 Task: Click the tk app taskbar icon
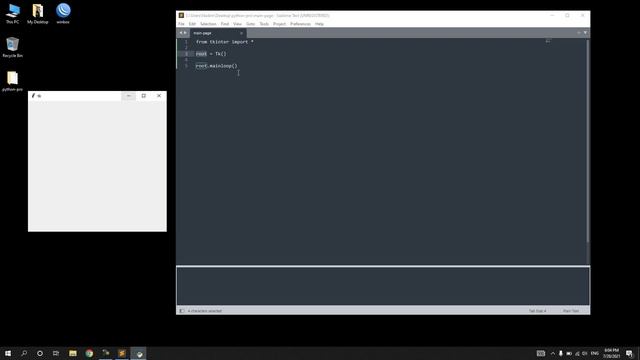click(x=139, y=353)
